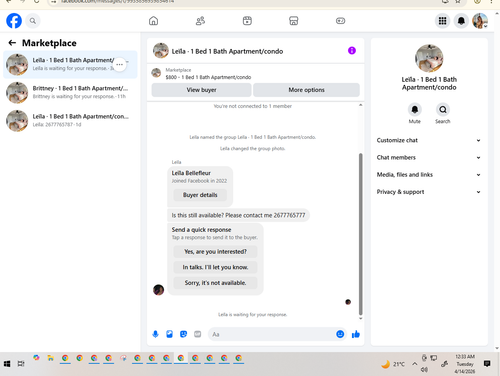The height and width of the screenshot is (376, 500).
Task: Expand the Privacy & support section
Action: coord(429,192)
